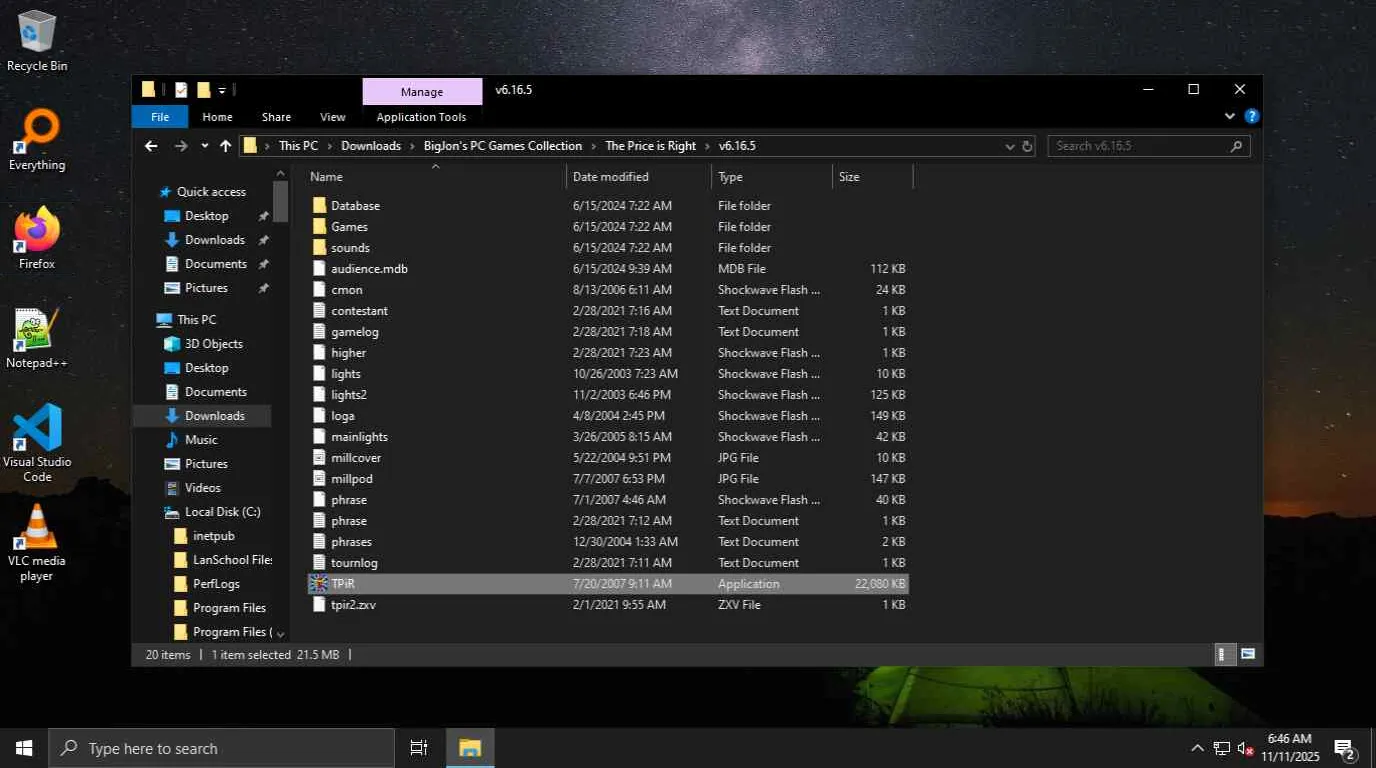1376x768 pixels.
Task: Refresh the v6.16.5 folder view
Action: coord(1027,146)
